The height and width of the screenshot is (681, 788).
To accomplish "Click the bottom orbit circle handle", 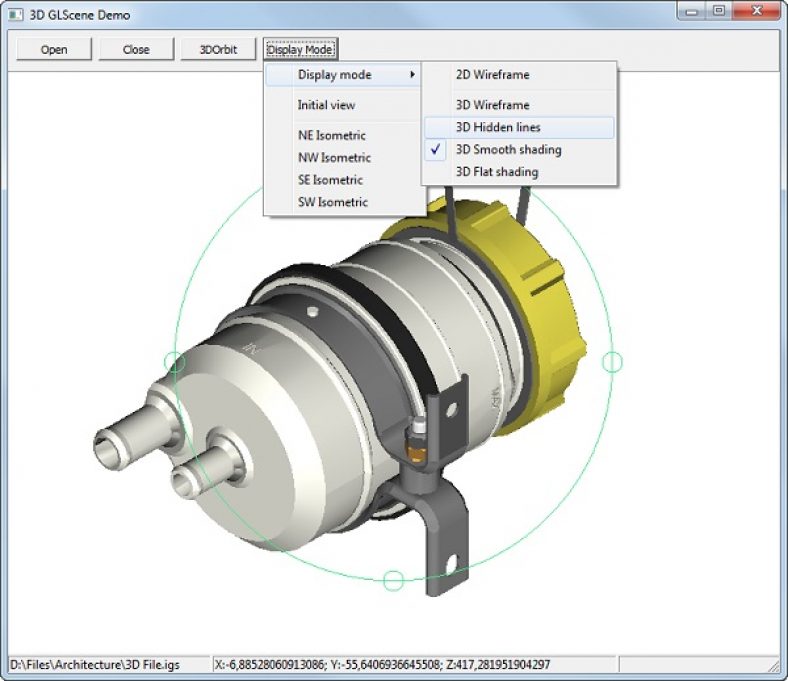I will [x=393, y=580].
